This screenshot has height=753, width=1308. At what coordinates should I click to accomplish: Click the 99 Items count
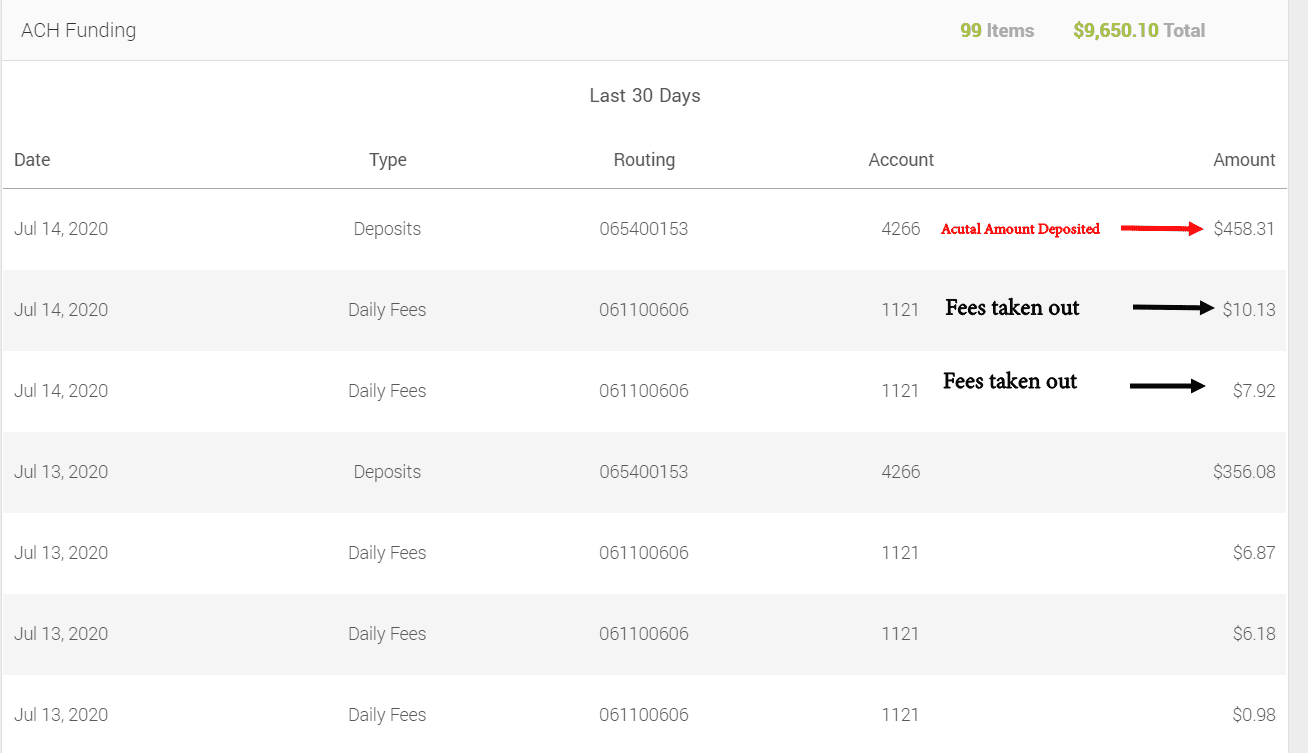[996, 31]
